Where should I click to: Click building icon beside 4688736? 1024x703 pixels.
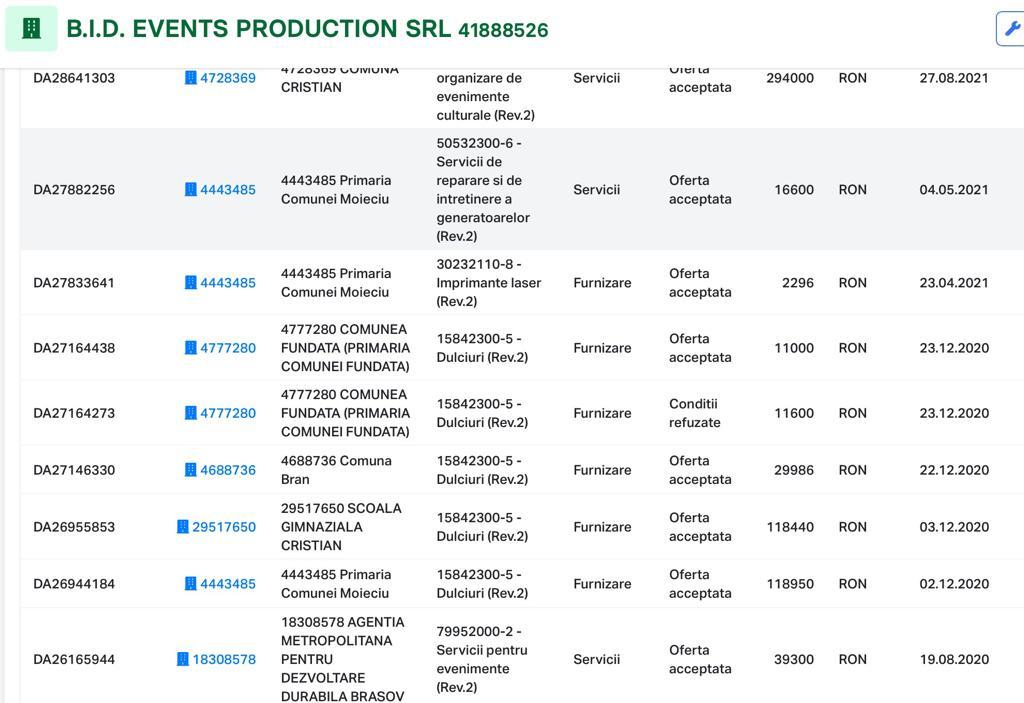coord(191,470)
